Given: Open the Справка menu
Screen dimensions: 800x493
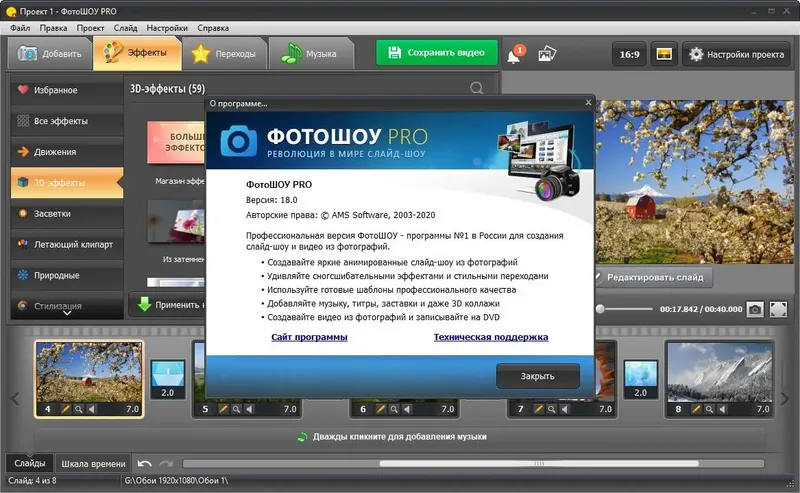Looking at the screenshot, I should pos(213,28).
